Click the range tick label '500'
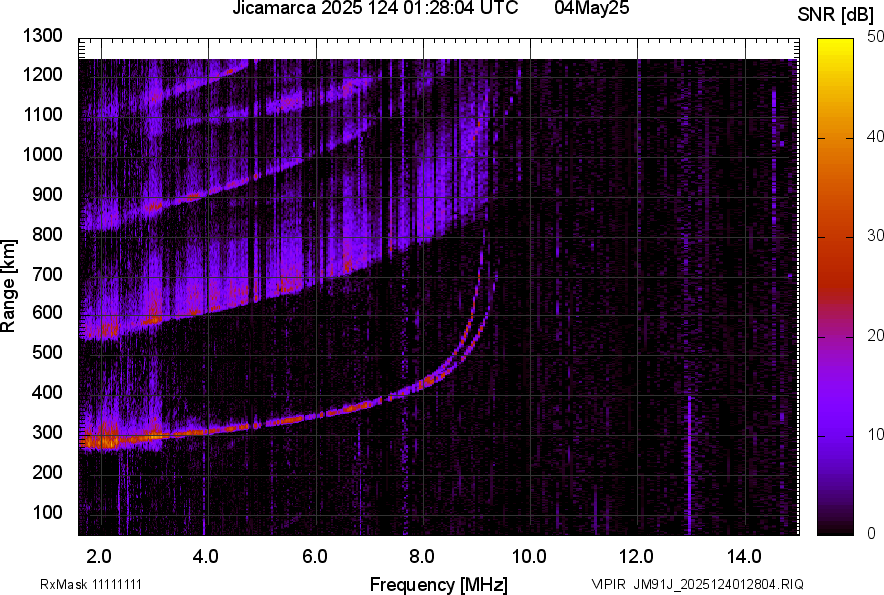This screenshot has height=595, width=884. [x=47, y=352]
